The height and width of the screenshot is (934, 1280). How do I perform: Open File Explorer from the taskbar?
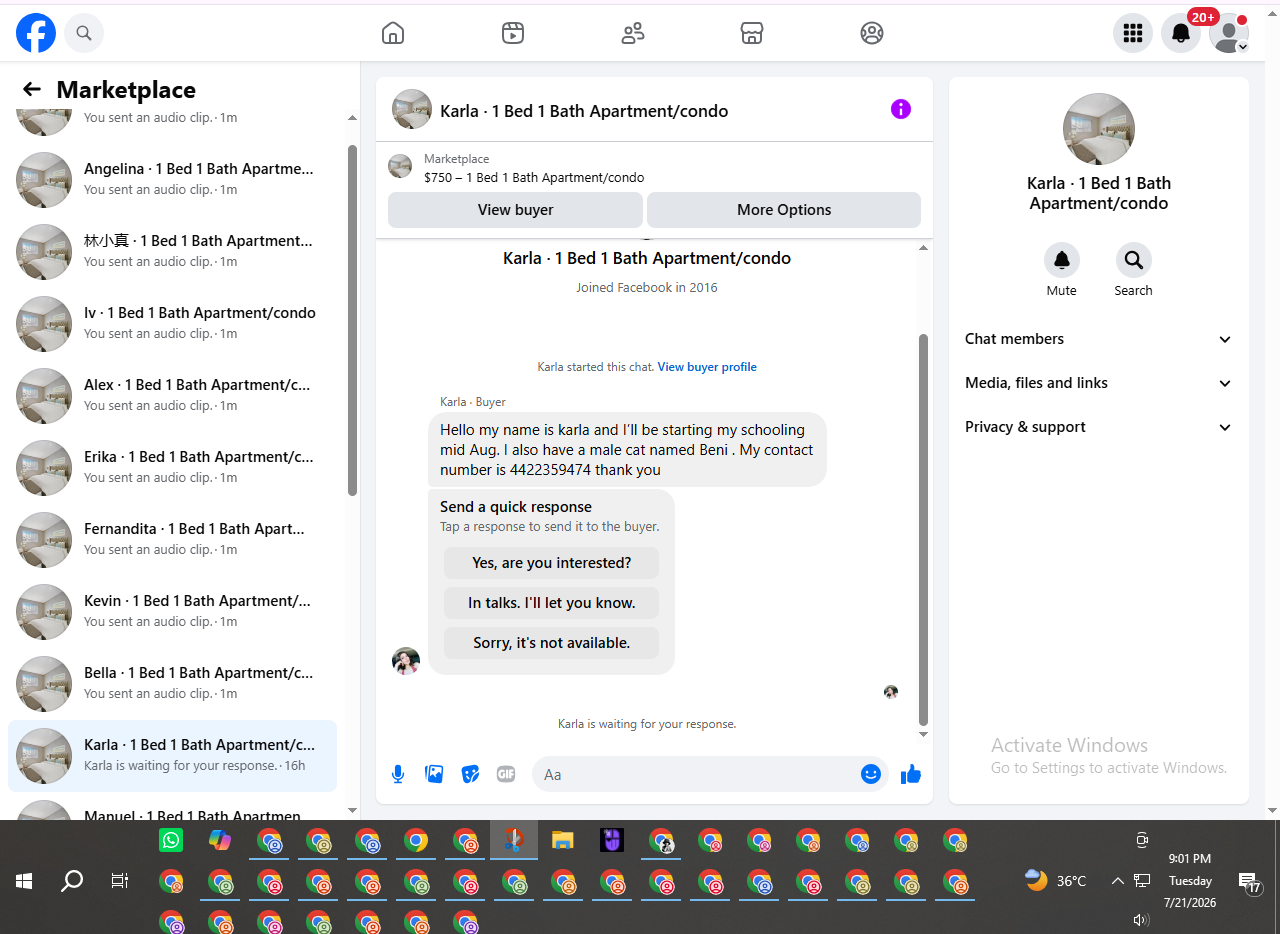click(x=563, y=840)
